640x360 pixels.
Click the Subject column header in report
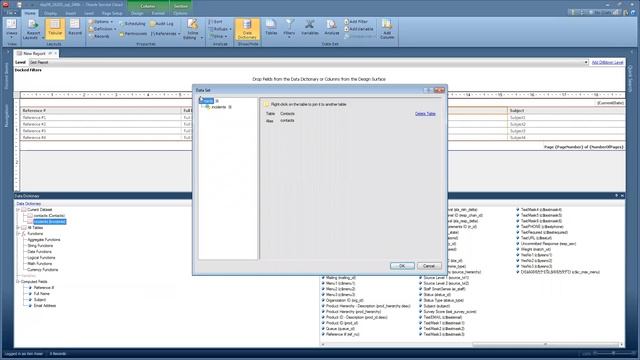pos(566,111)
